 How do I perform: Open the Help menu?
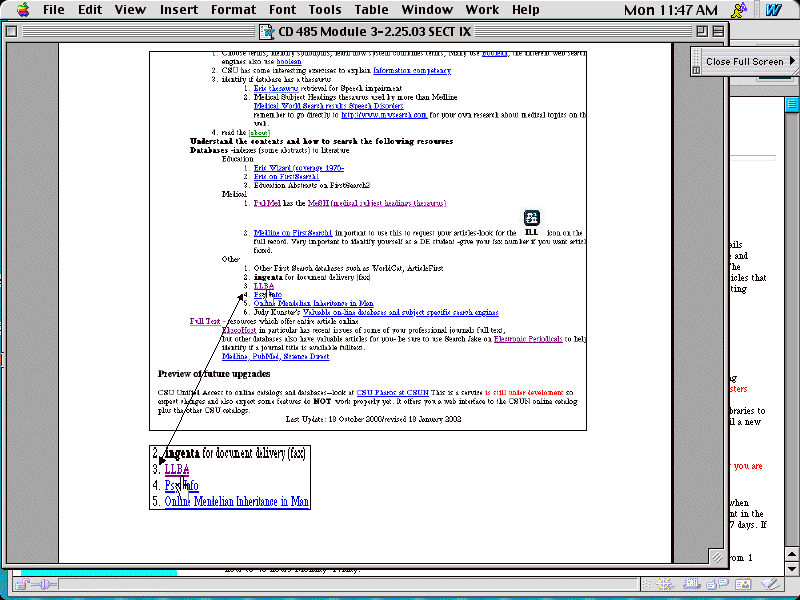click(x=526, y=10)
